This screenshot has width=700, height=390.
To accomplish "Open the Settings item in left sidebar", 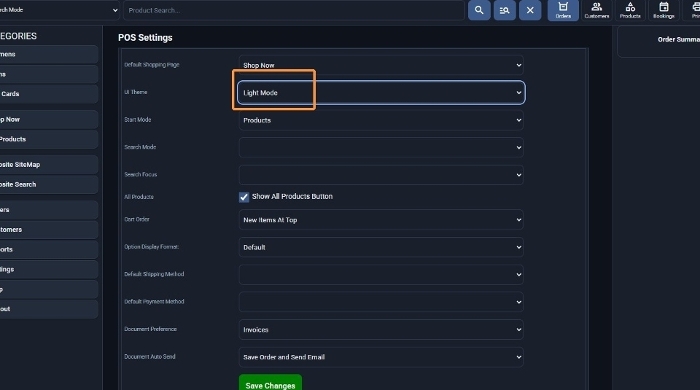I will pos(49,269).
